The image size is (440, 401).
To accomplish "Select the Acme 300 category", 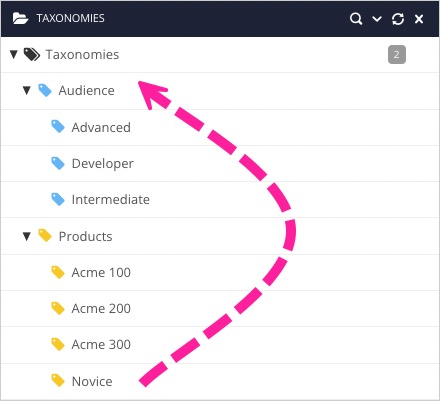I will 101,345.
